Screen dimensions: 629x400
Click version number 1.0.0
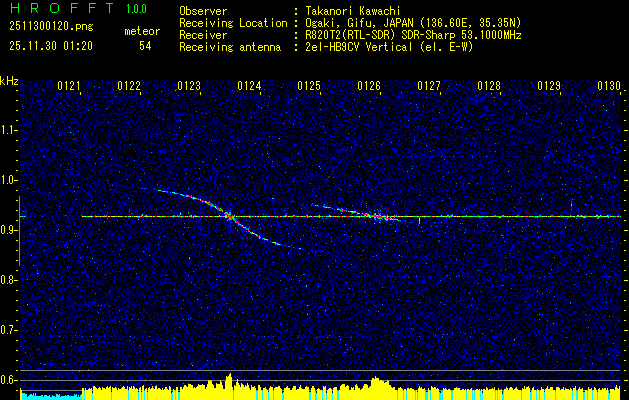coord(136,9)
